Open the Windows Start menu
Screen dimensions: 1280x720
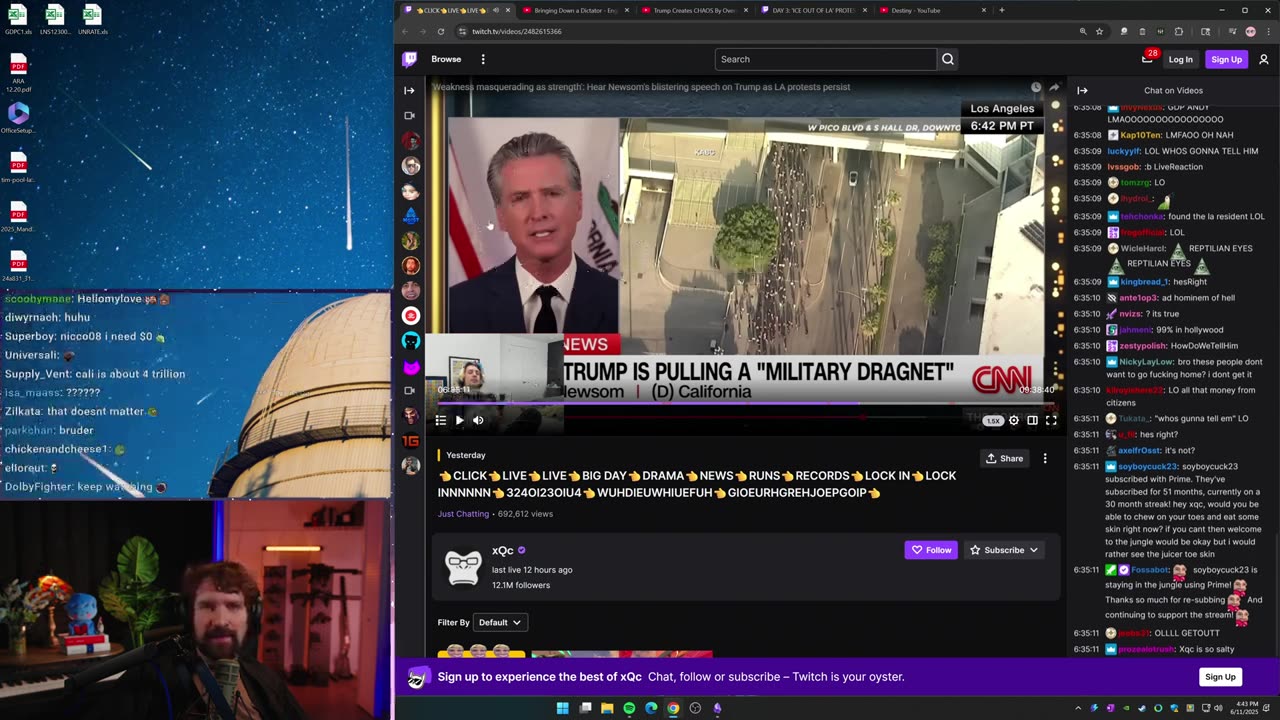click(562, 708)
